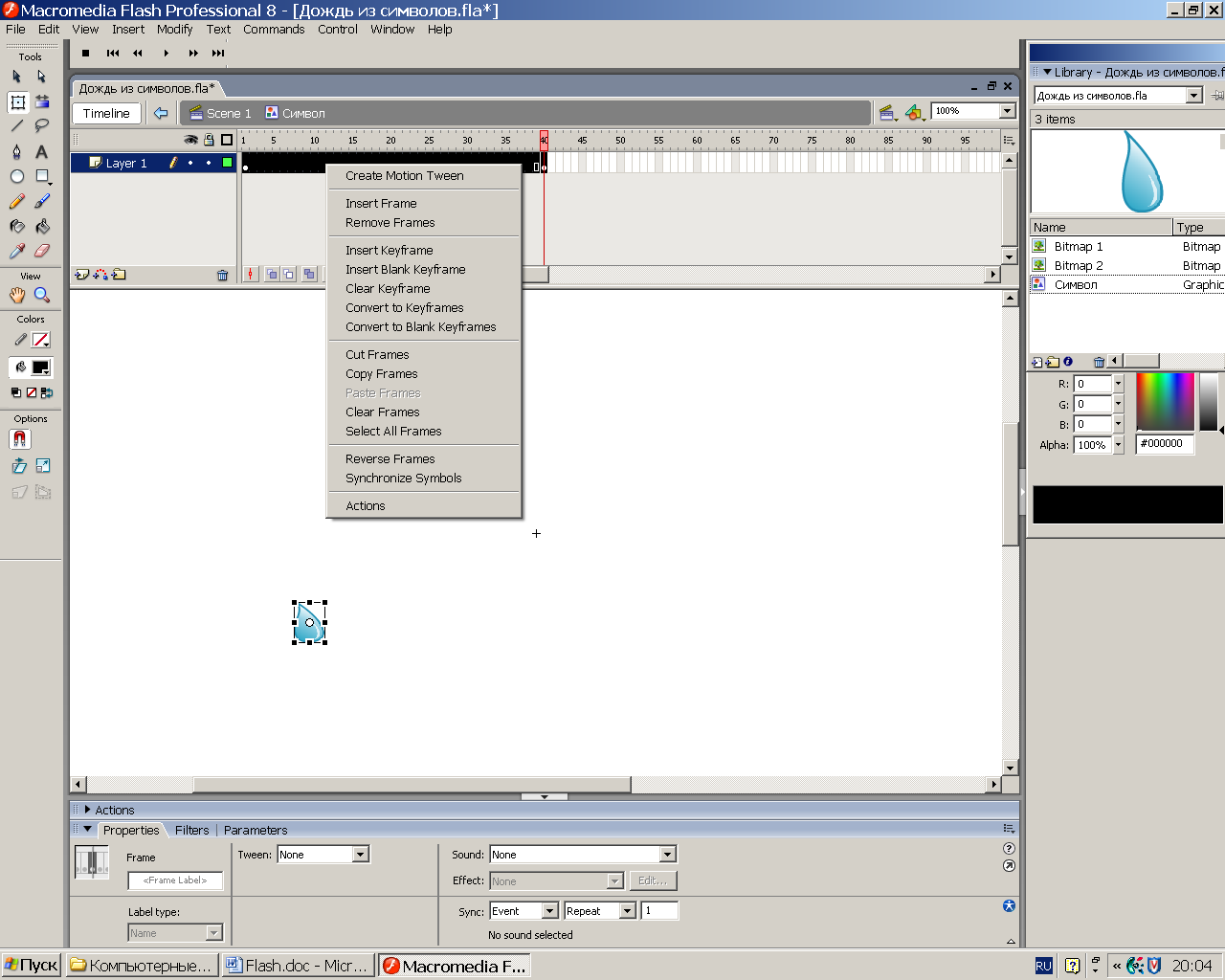This screenshot has width=1225, height=980.
Task: Click Show All Layers as Outlines icon
Action: point(227,140)
